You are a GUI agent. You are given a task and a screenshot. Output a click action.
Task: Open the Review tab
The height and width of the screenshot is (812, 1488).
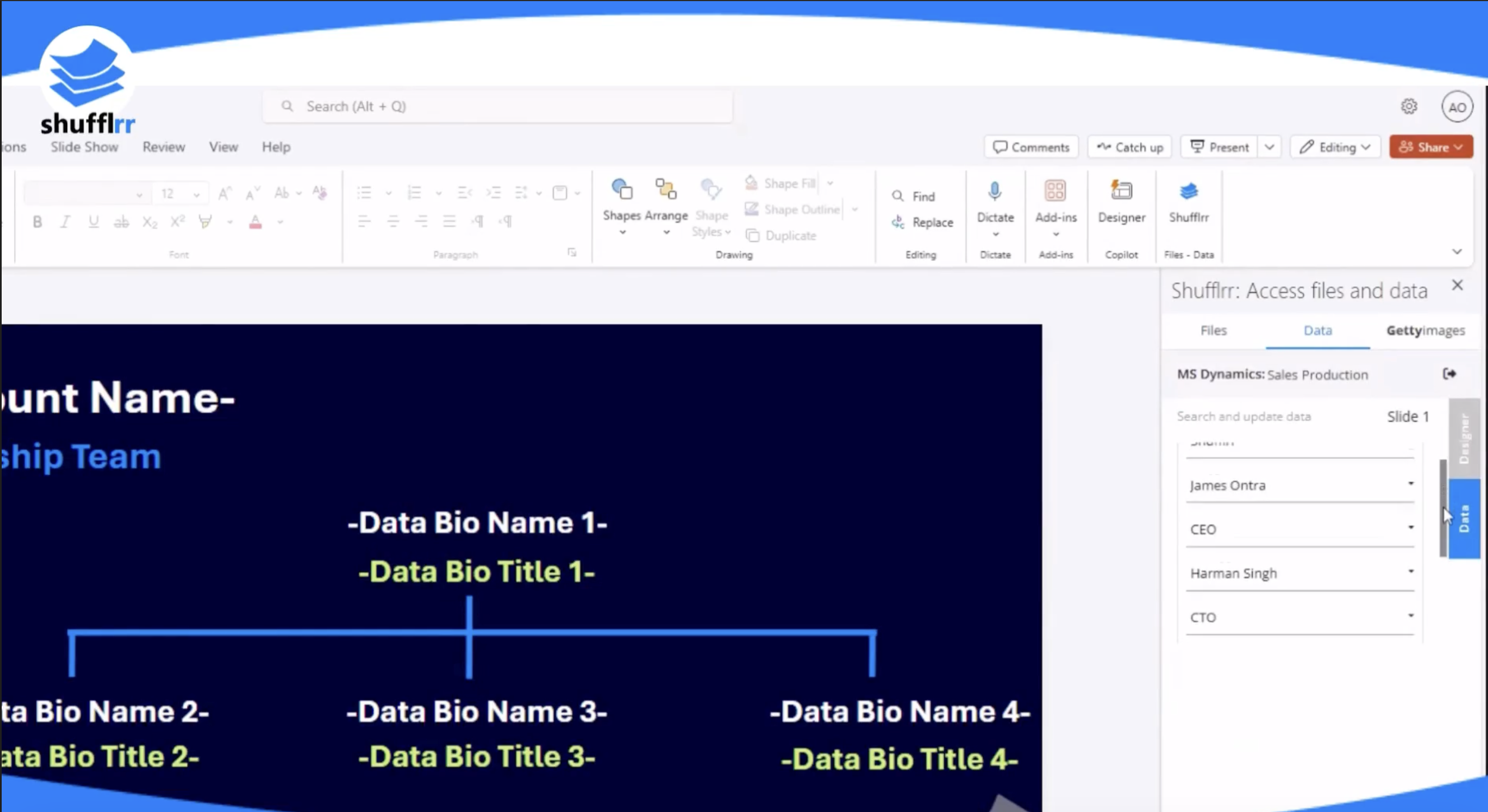pyautogui.click(x=164, y=147)
